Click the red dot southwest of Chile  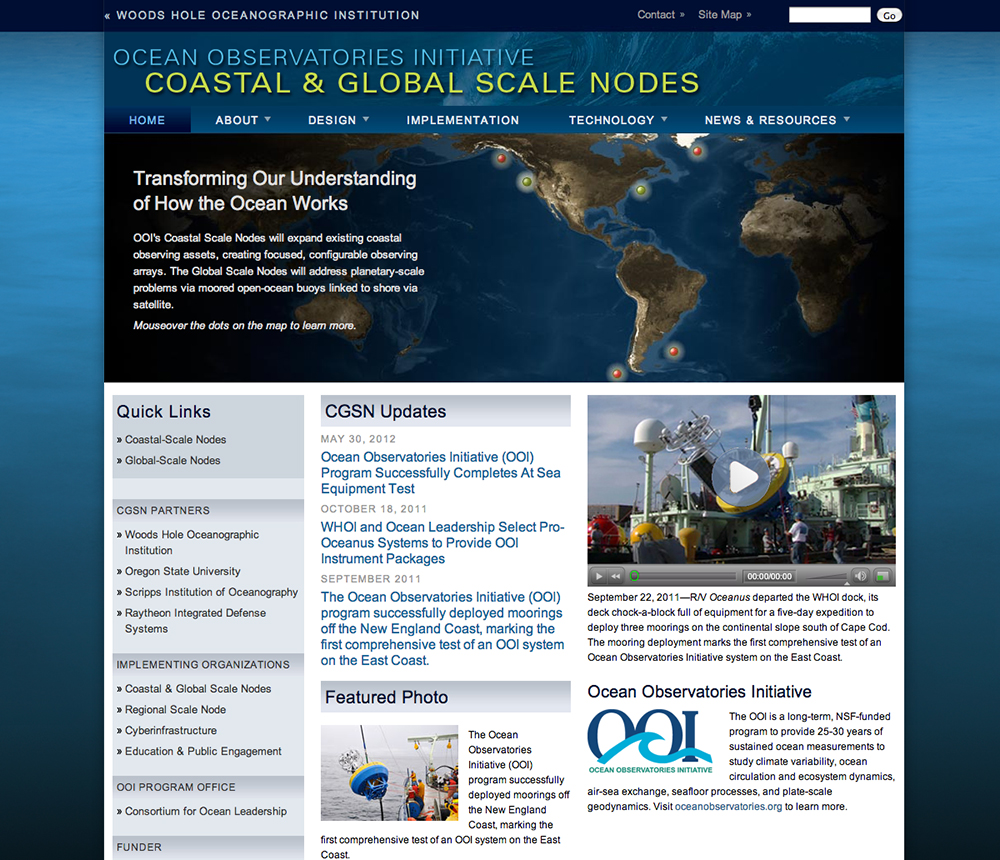(616, 373)
